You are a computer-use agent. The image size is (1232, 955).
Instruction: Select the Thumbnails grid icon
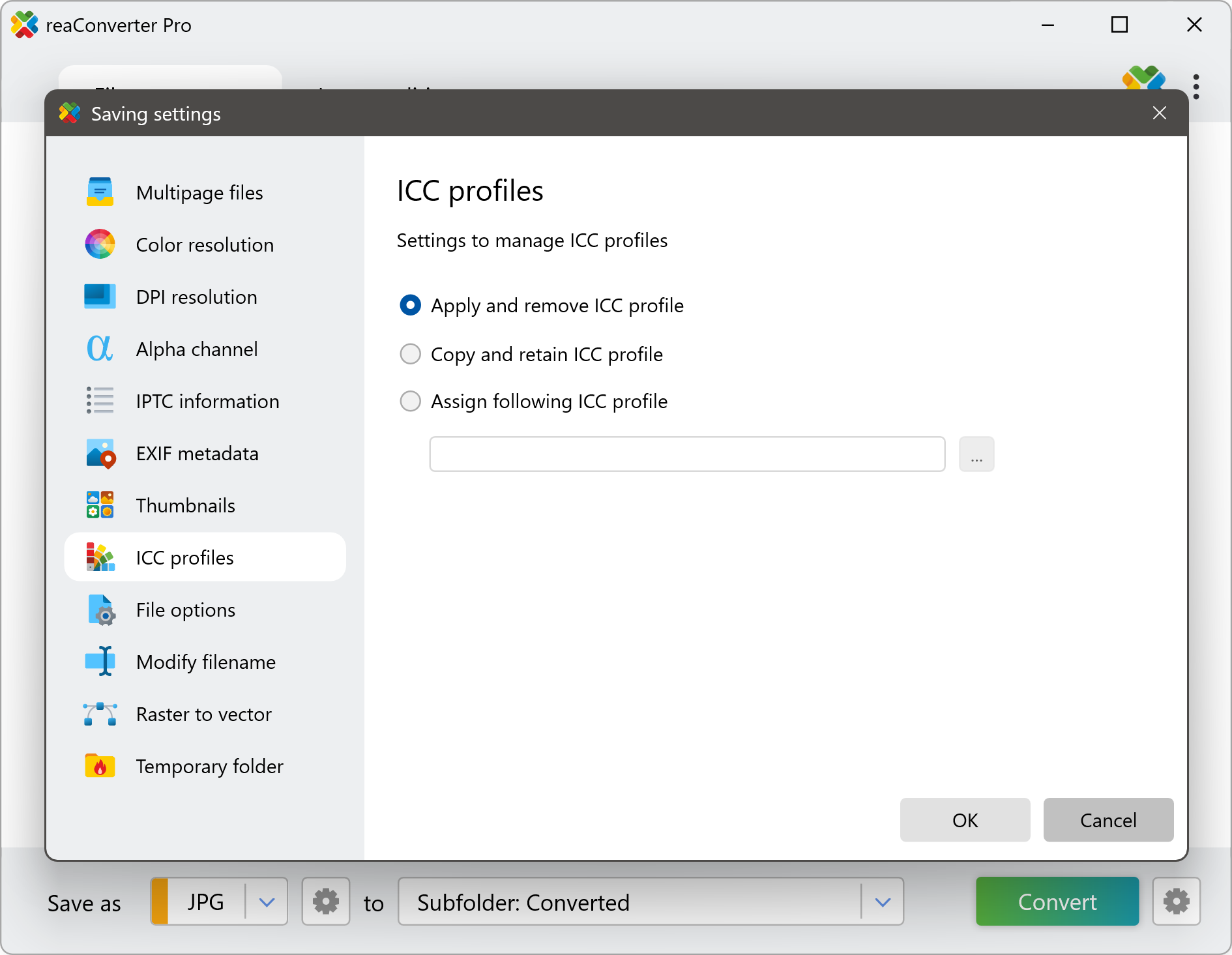click(x=100, y=505)
